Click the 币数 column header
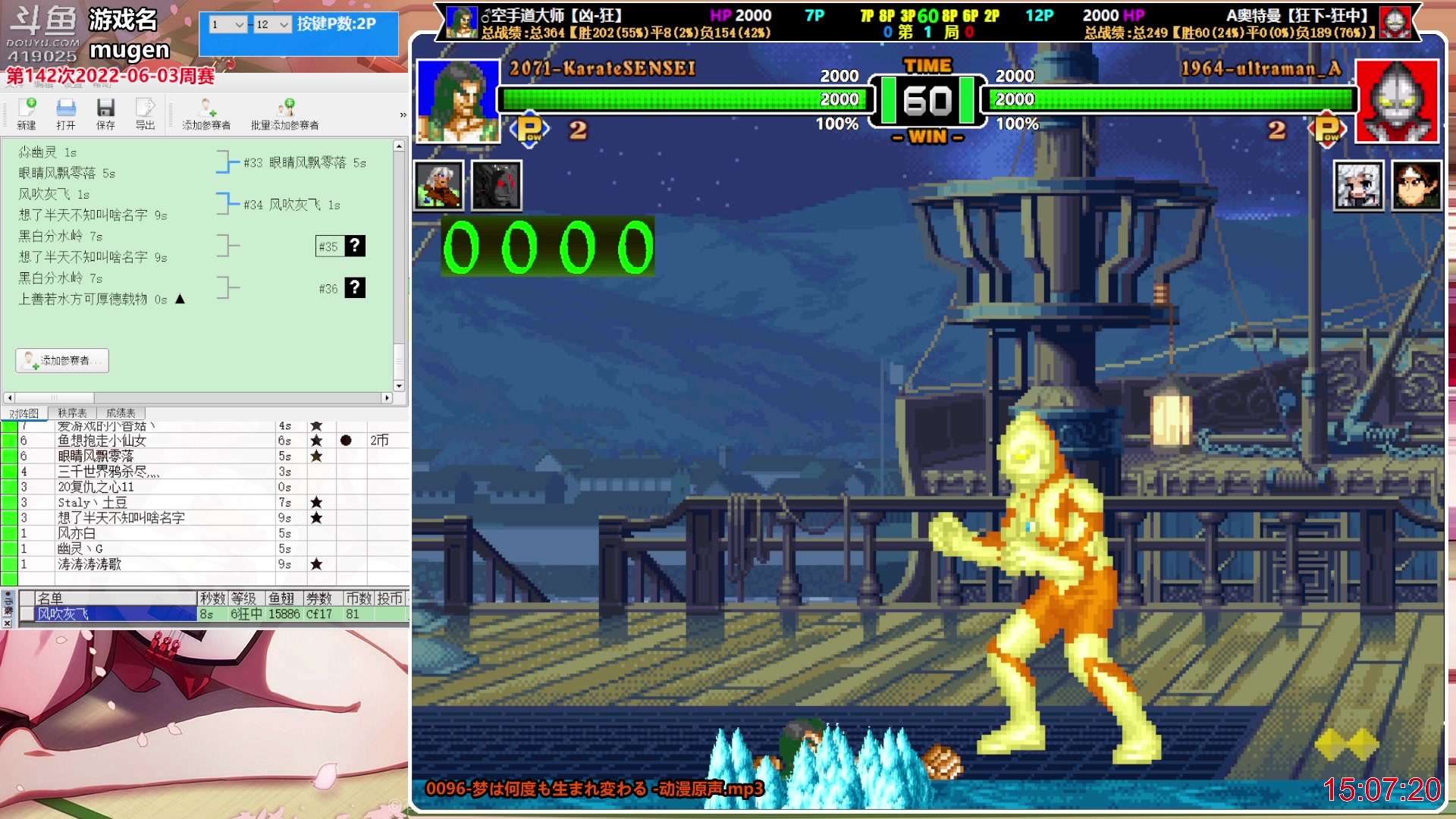Screen dimensions: 1456x819 click(x=359, y=598)
